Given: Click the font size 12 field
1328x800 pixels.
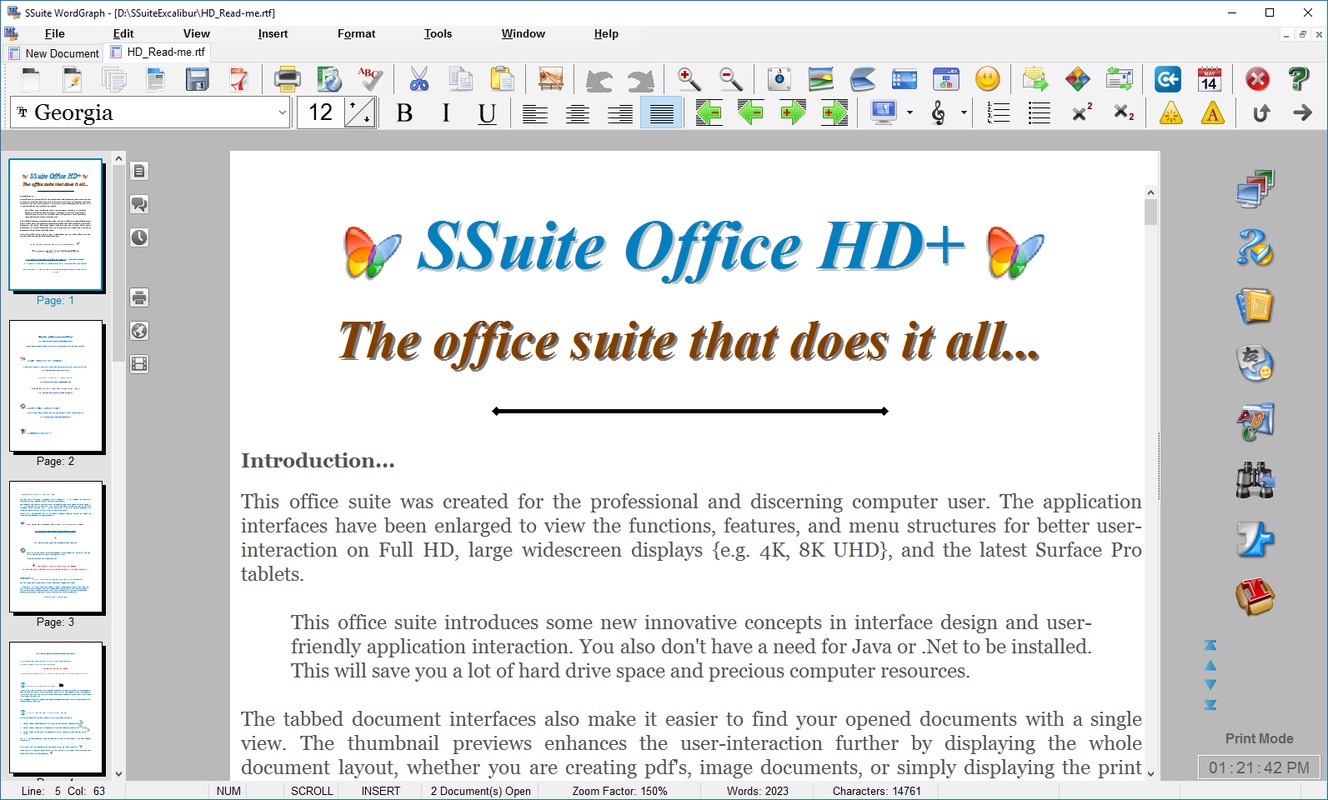Looking at the screenshot, I should [320, 113].
